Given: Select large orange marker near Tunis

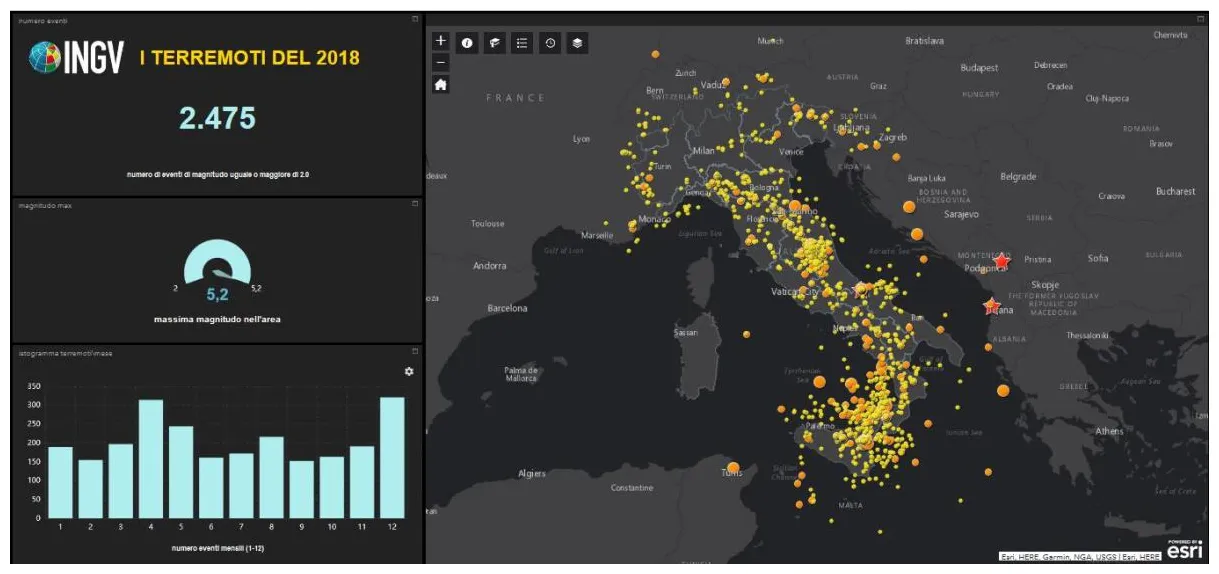Looking at the screenshot, I should pos(733,468).
